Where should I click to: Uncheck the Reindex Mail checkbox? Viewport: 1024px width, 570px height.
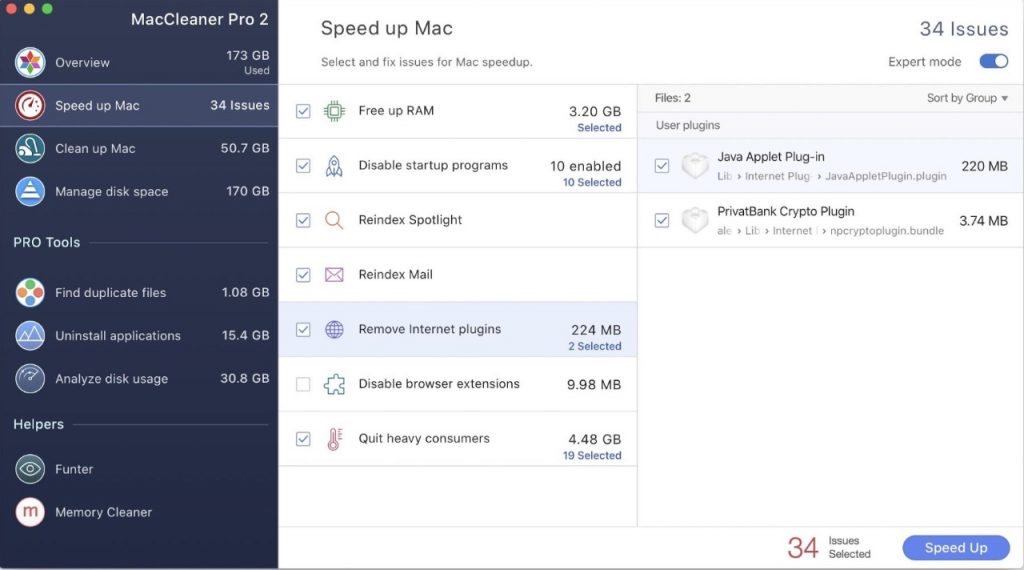click(x=303, y=275)
